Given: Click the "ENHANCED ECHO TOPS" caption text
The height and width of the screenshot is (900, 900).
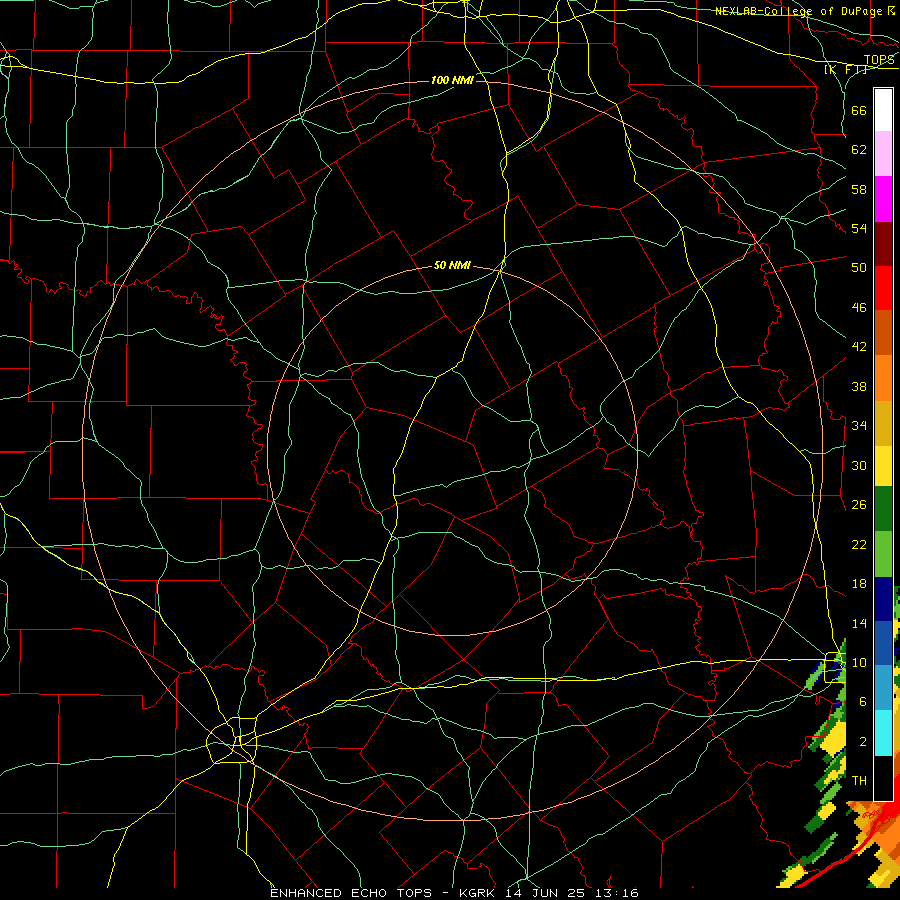Looking at the screenshot, I should pos(351,893).
